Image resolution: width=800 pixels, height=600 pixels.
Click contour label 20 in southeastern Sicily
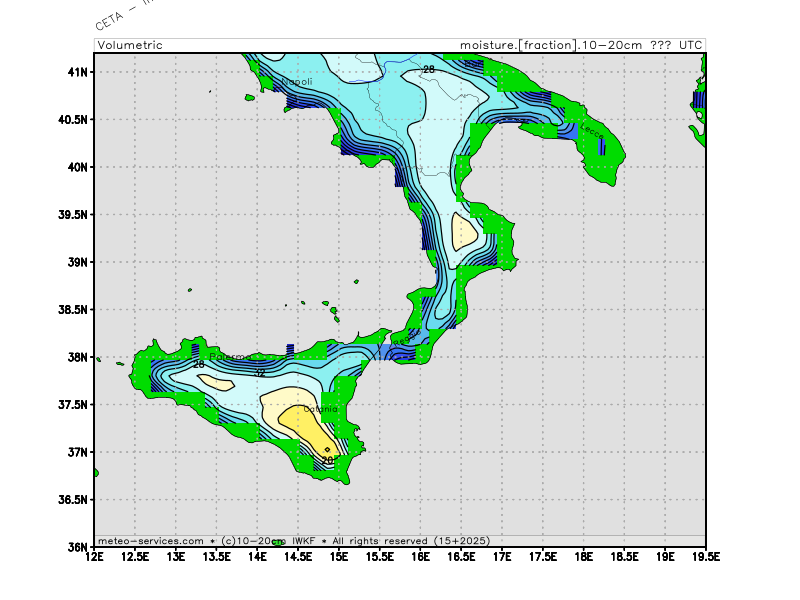click(x=327, y=460)
